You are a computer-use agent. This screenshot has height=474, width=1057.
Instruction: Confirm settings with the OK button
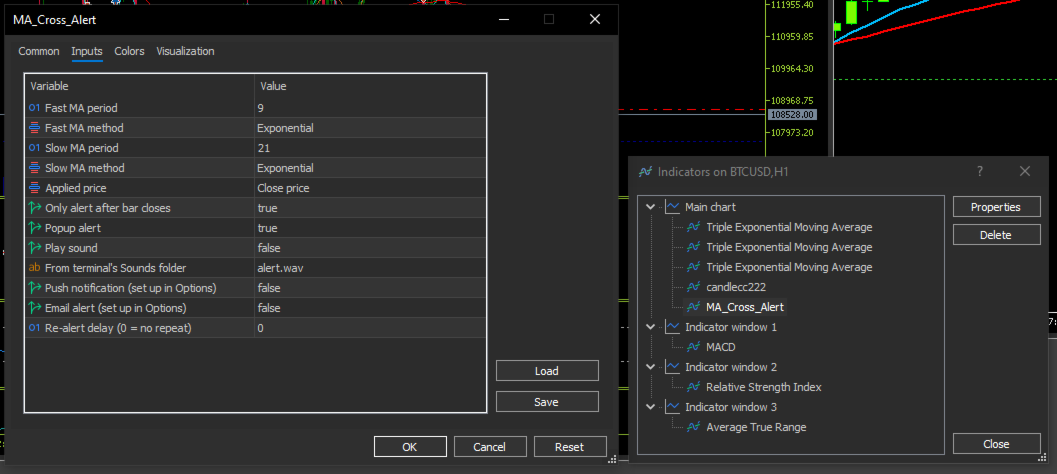click(410, 446)
